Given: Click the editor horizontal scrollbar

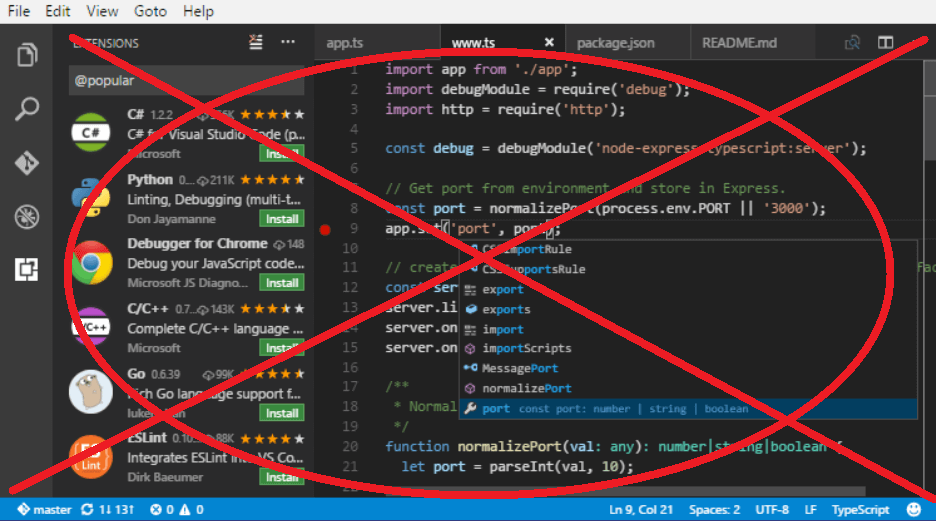Looking at the screenshot, I should (626, 492).
